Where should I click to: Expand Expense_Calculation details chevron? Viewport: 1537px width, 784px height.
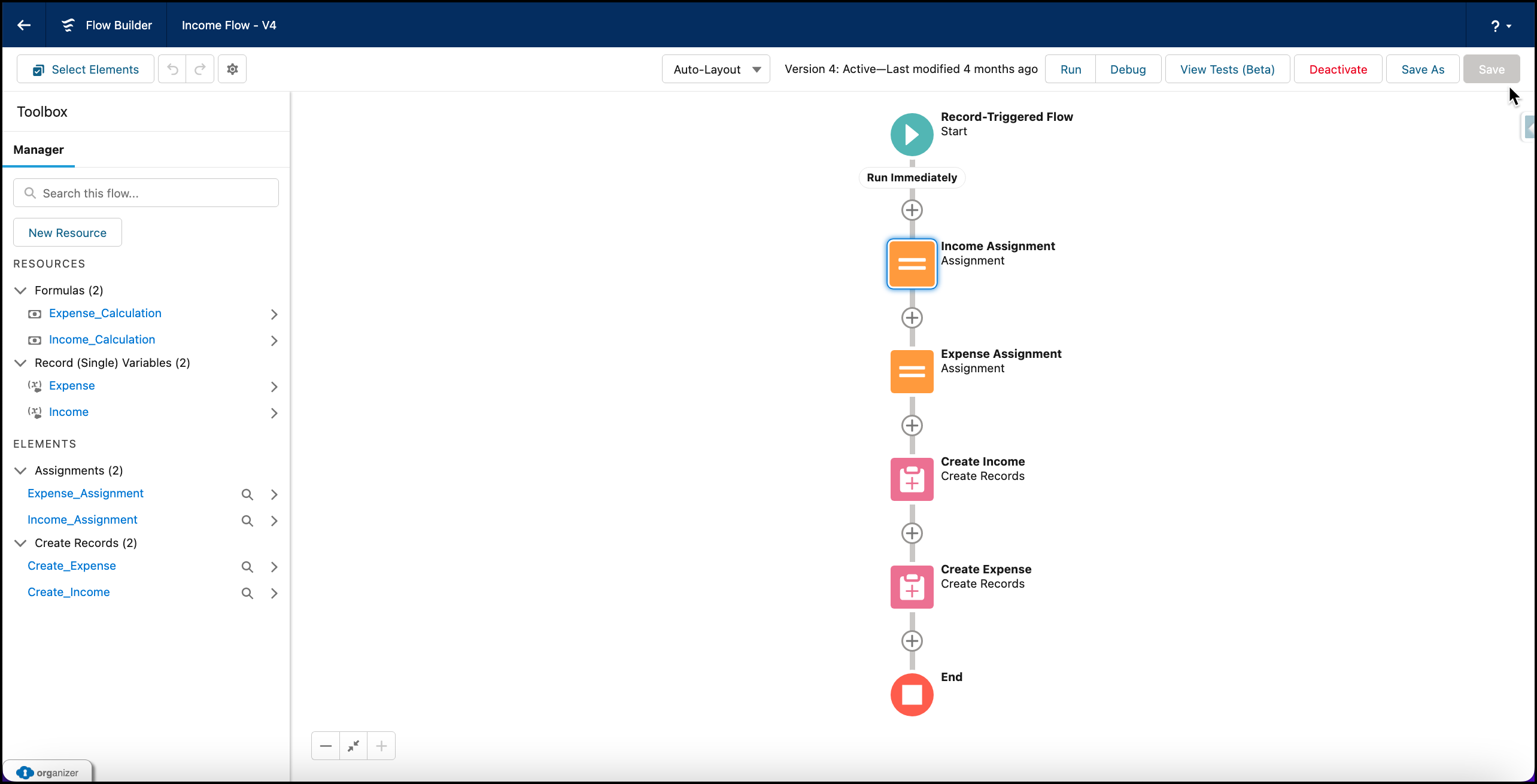(x=274, y=314)
